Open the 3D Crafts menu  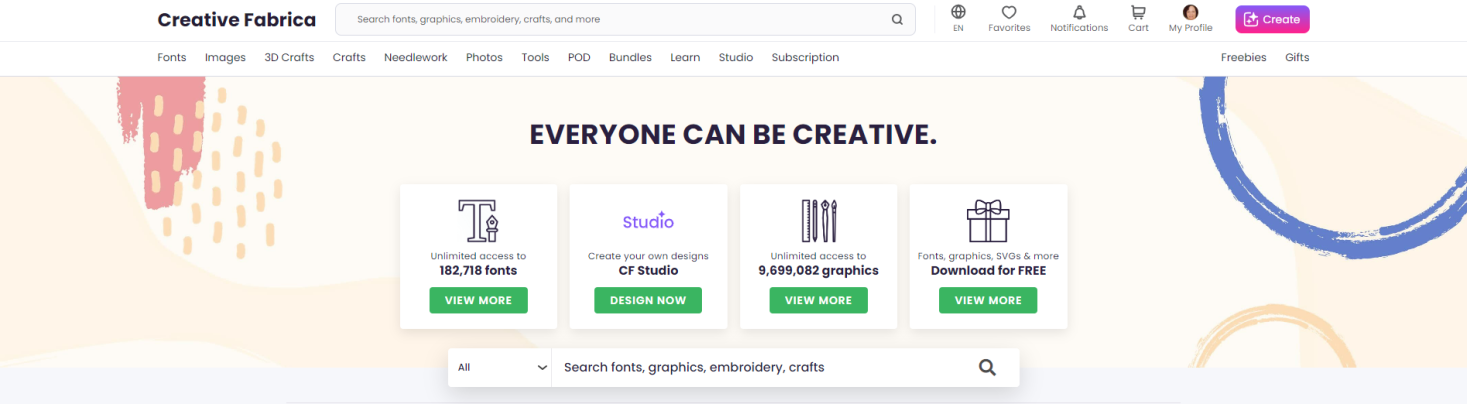pos(289,57)
